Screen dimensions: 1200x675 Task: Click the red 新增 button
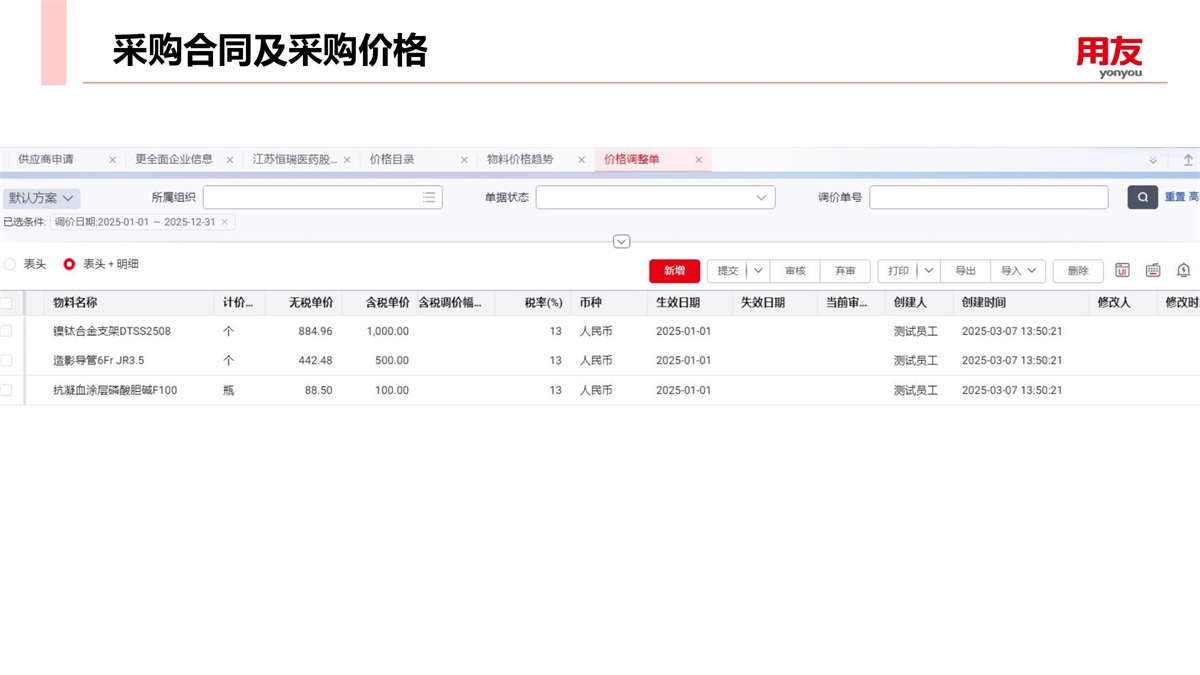pos(675,271)
